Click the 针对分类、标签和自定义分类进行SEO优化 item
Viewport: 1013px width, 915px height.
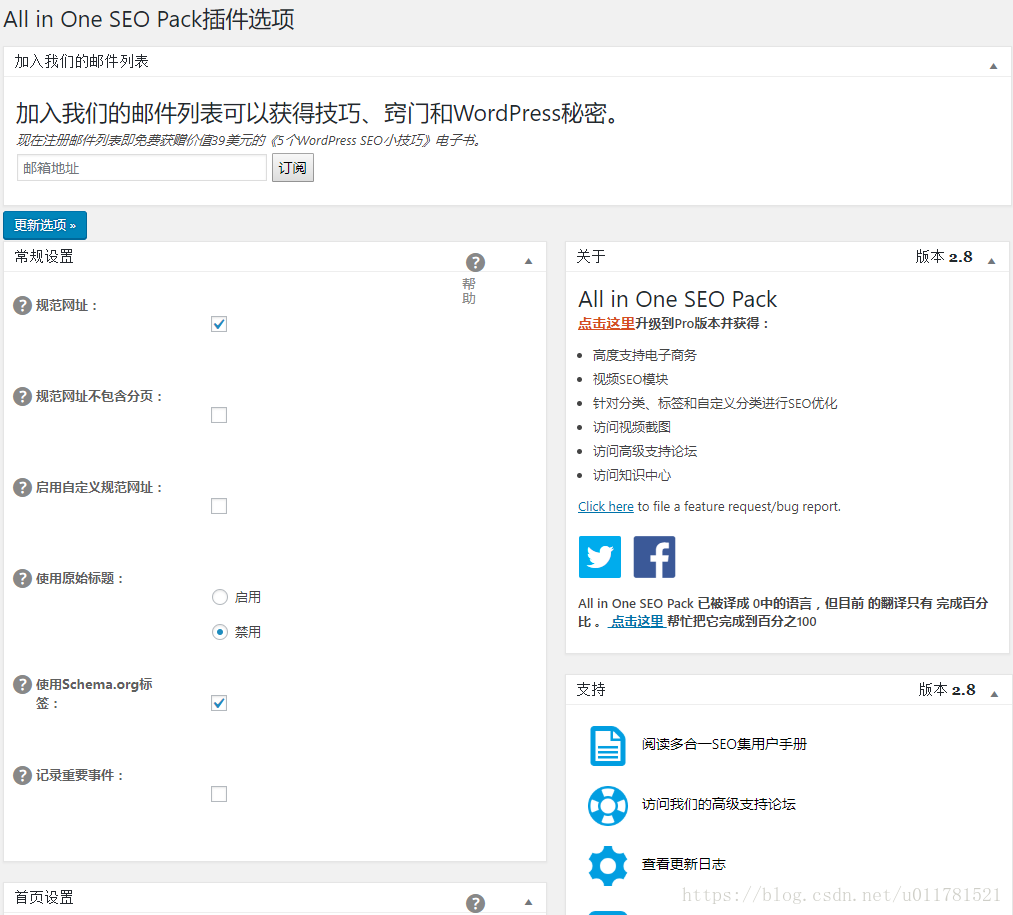tap(715, 403)
